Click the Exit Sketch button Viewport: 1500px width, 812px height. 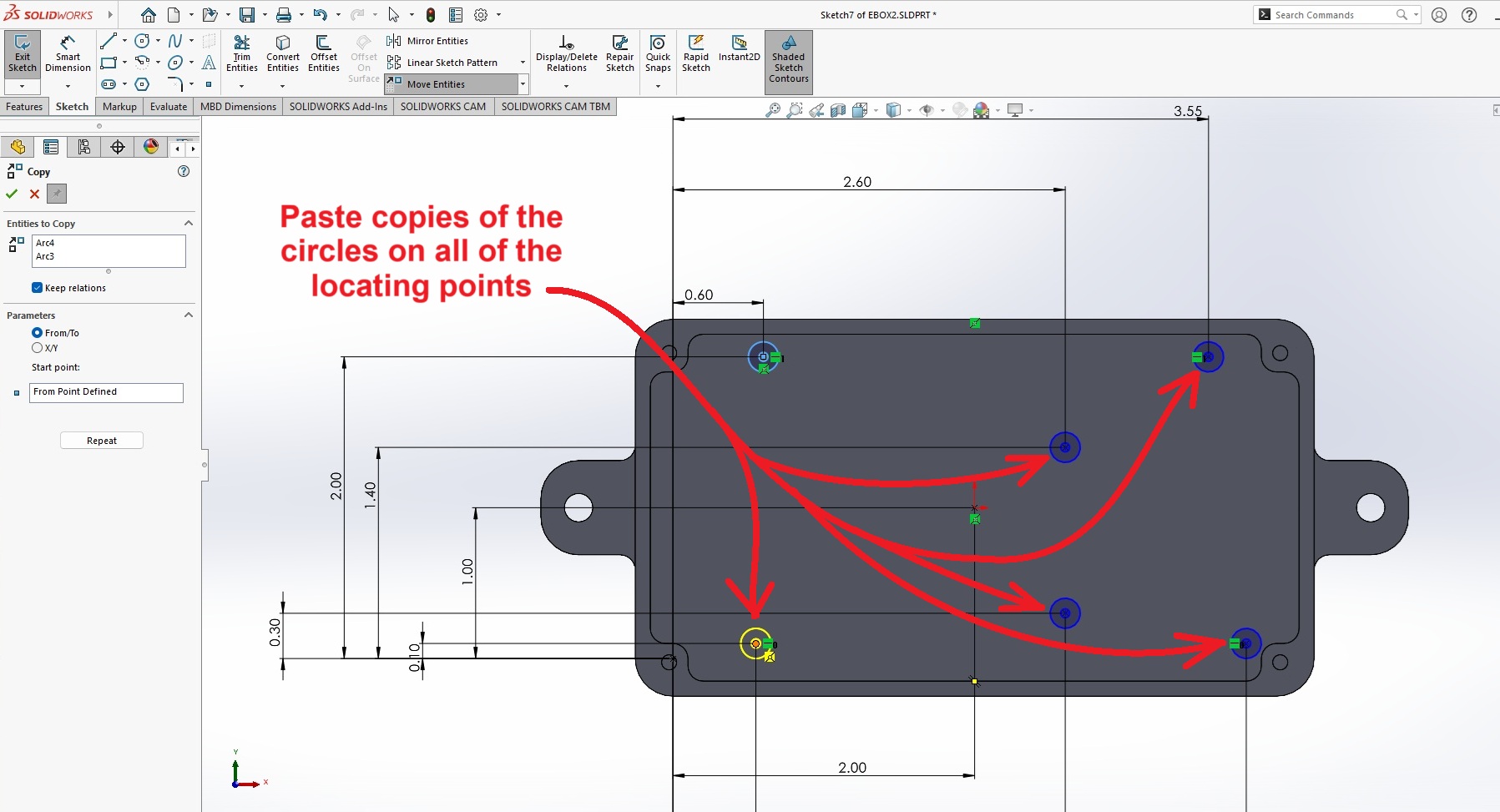[x=23, y=53]
